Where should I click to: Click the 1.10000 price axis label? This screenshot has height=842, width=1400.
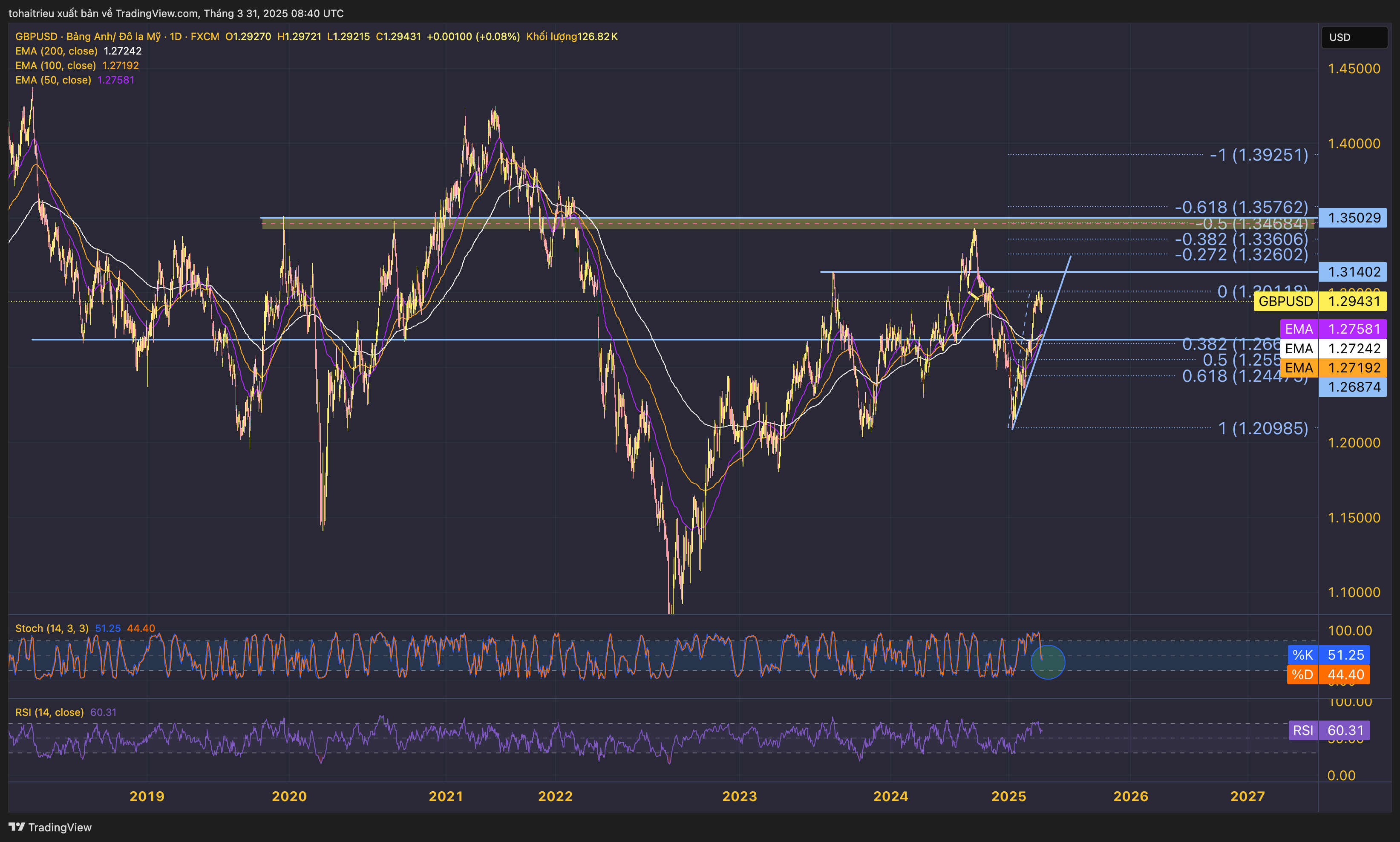pos(1354,592)
